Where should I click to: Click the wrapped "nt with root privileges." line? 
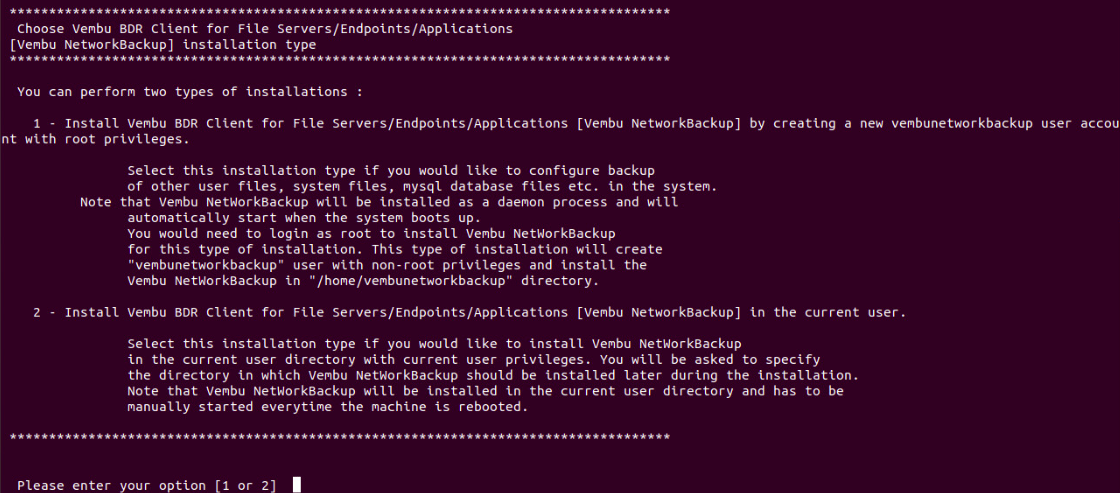point(96,139)
